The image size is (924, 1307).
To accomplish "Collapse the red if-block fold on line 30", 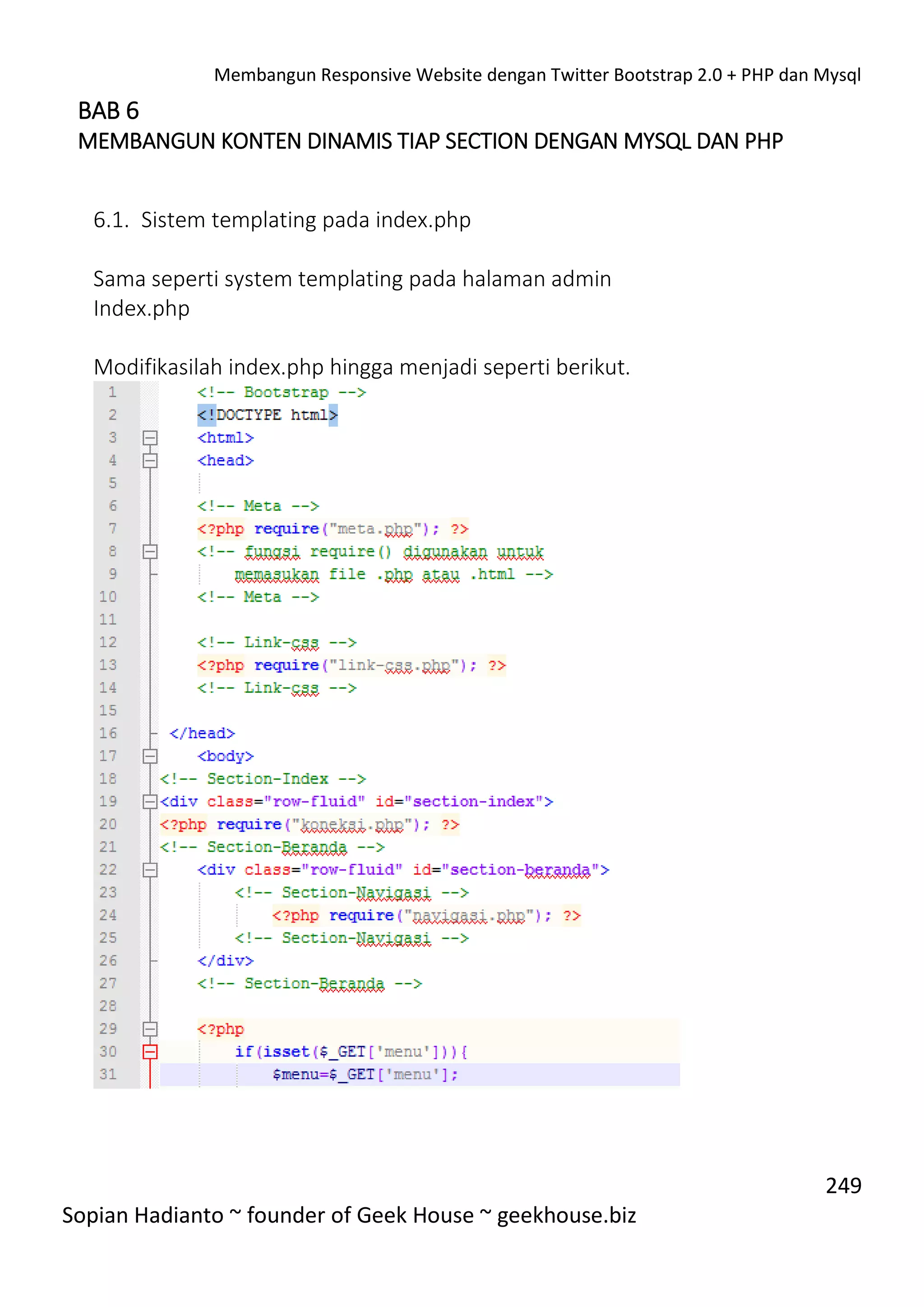I will click(150, 1052).
